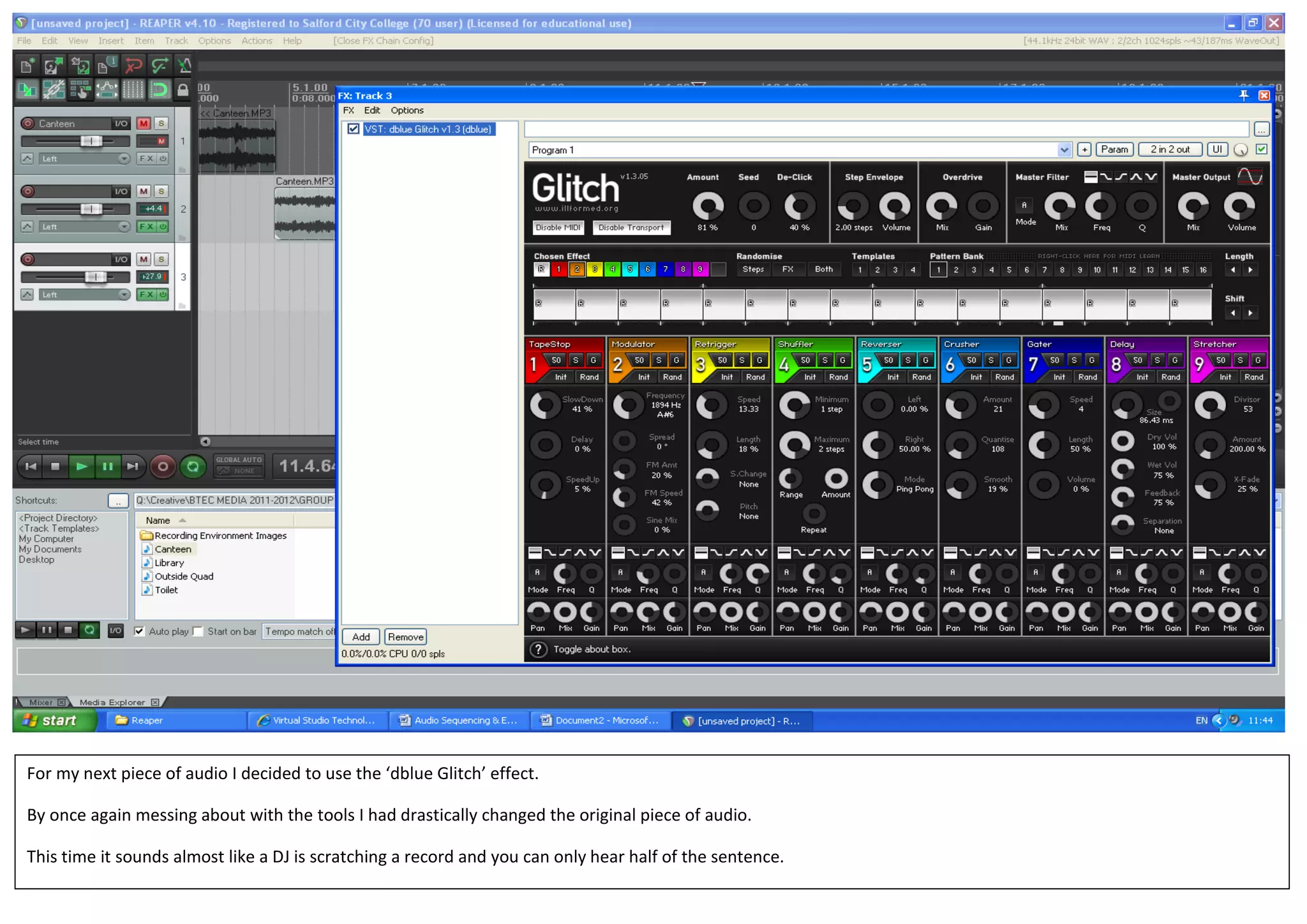Image resolution: width=1307 pixels, height=924 pixels.
Task: Toggle the lock toolbar icon
Action: 183,90
